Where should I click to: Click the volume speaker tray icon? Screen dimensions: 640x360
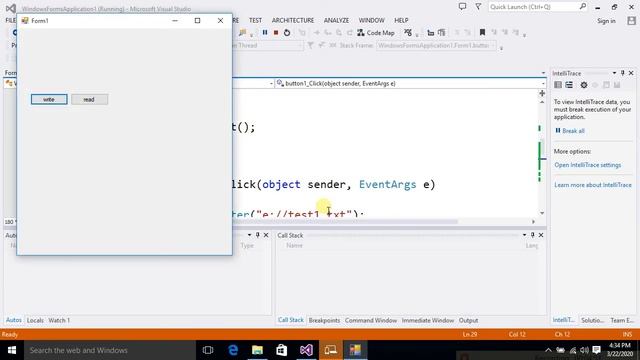coord(584,350)
